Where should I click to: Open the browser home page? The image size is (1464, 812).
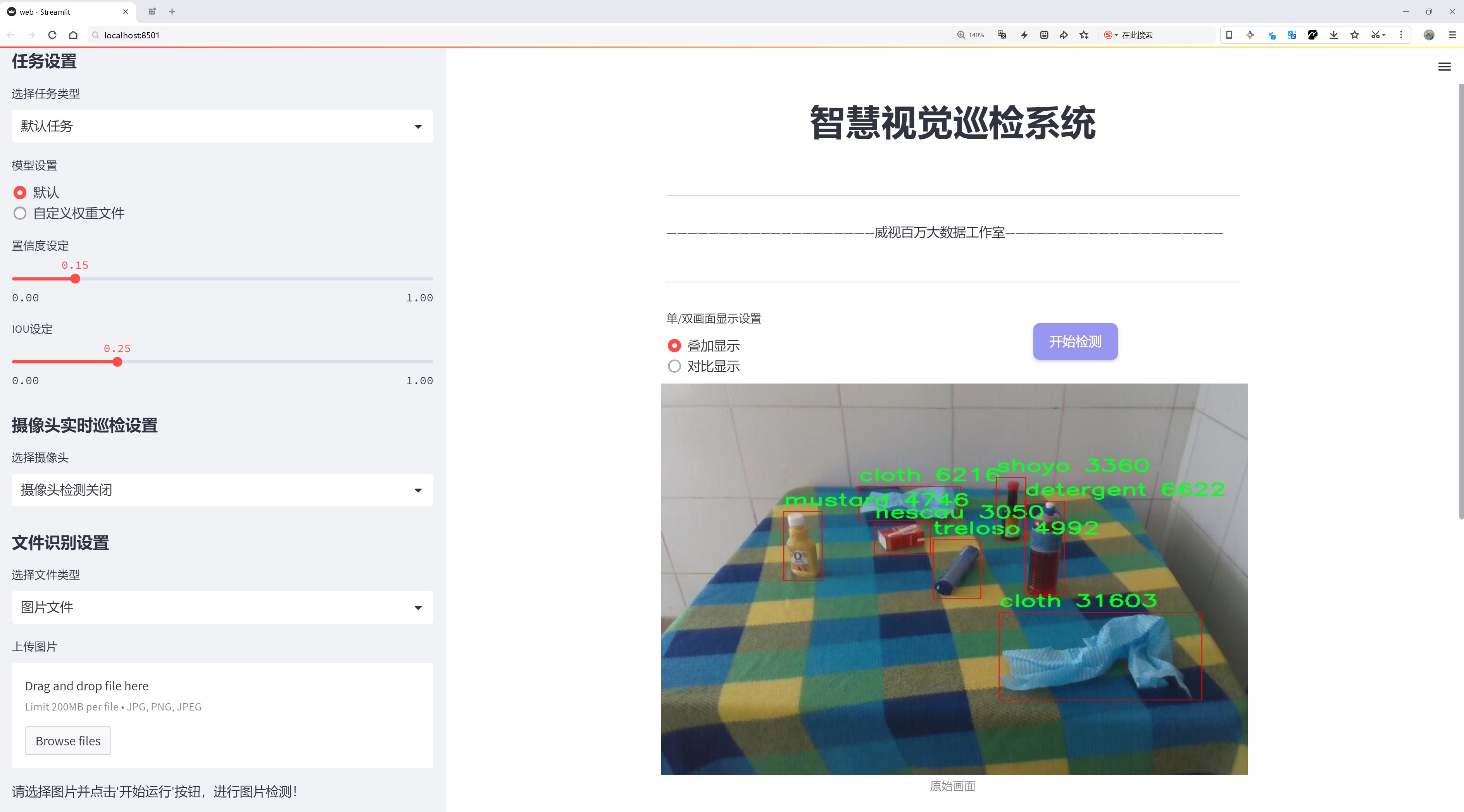tap(73, 35)
